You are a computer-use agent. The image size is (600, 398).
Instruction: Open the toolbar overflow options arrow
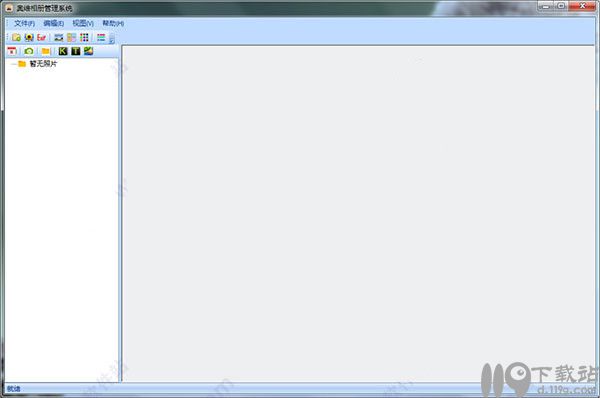pyautogui.click(x=112, y=39)
